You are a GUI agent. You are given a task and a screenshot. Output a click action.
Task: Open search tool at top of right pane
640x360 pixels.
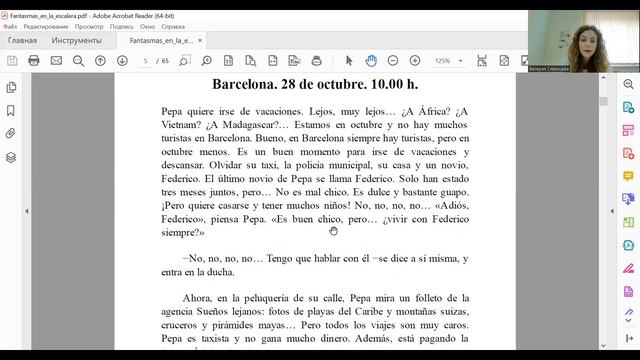628,84
